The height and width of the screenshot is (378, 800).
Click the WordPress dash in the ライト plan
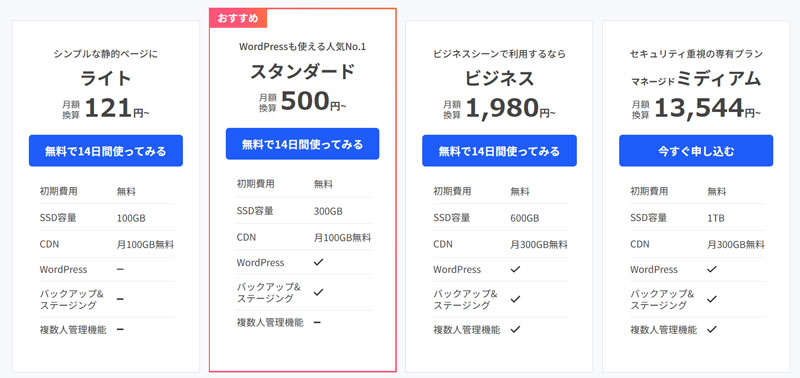120,269
